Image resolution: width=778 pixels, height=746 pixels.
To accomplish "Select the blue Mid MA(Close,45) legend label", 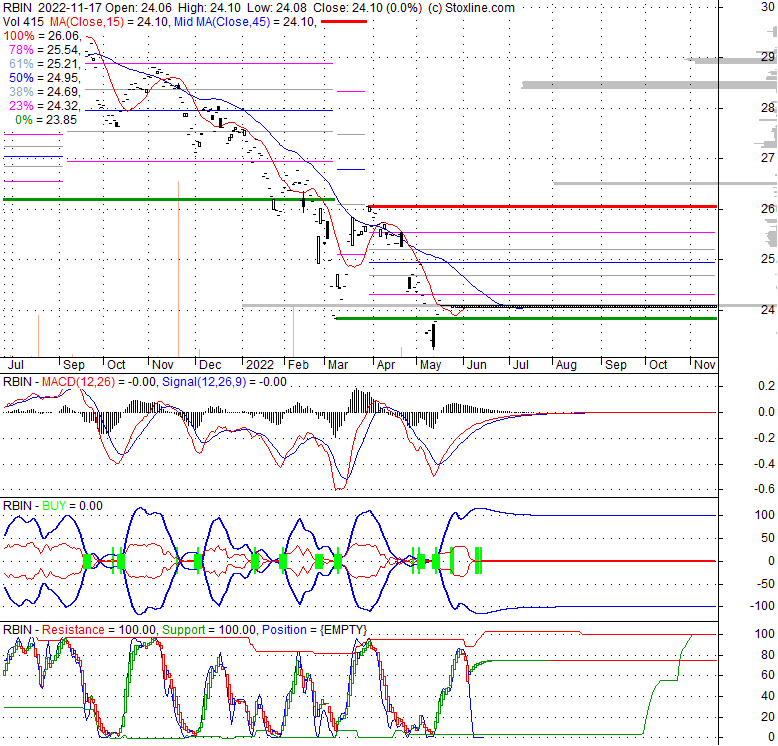I will (x=222, y=22).
